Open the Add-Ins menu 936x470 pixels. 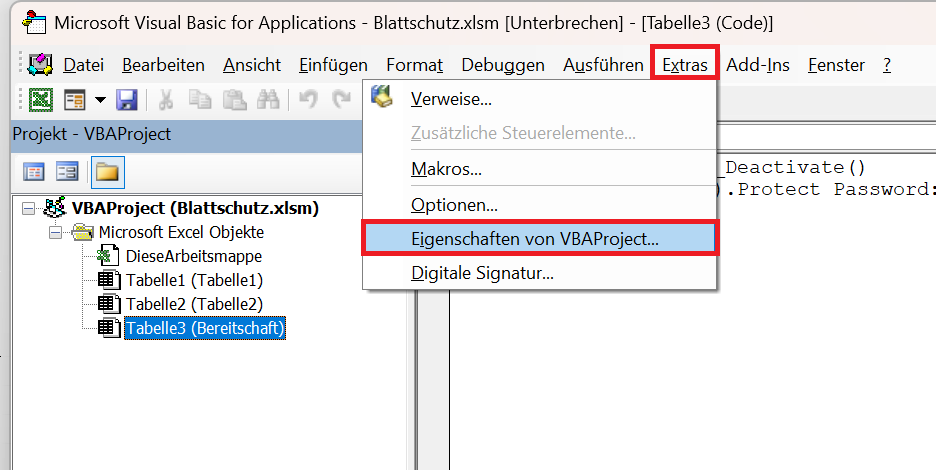(x=758, y=64)
